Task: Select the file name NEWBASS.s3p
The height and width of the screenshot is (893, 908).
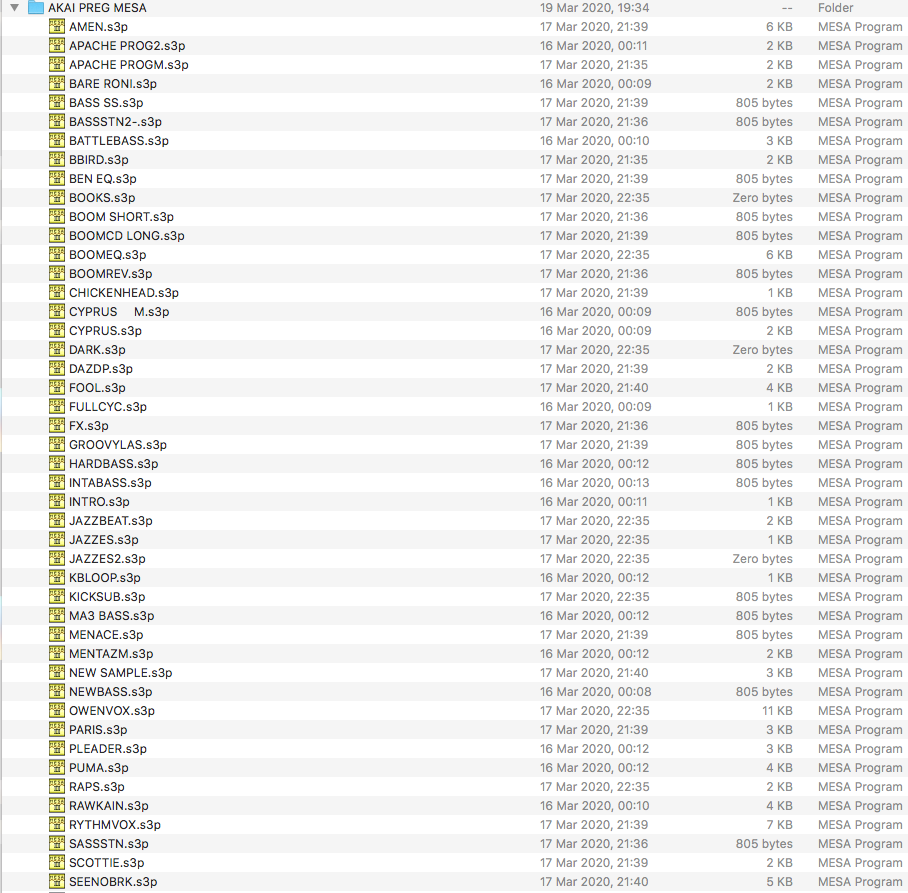Action: tap(111, 692)
